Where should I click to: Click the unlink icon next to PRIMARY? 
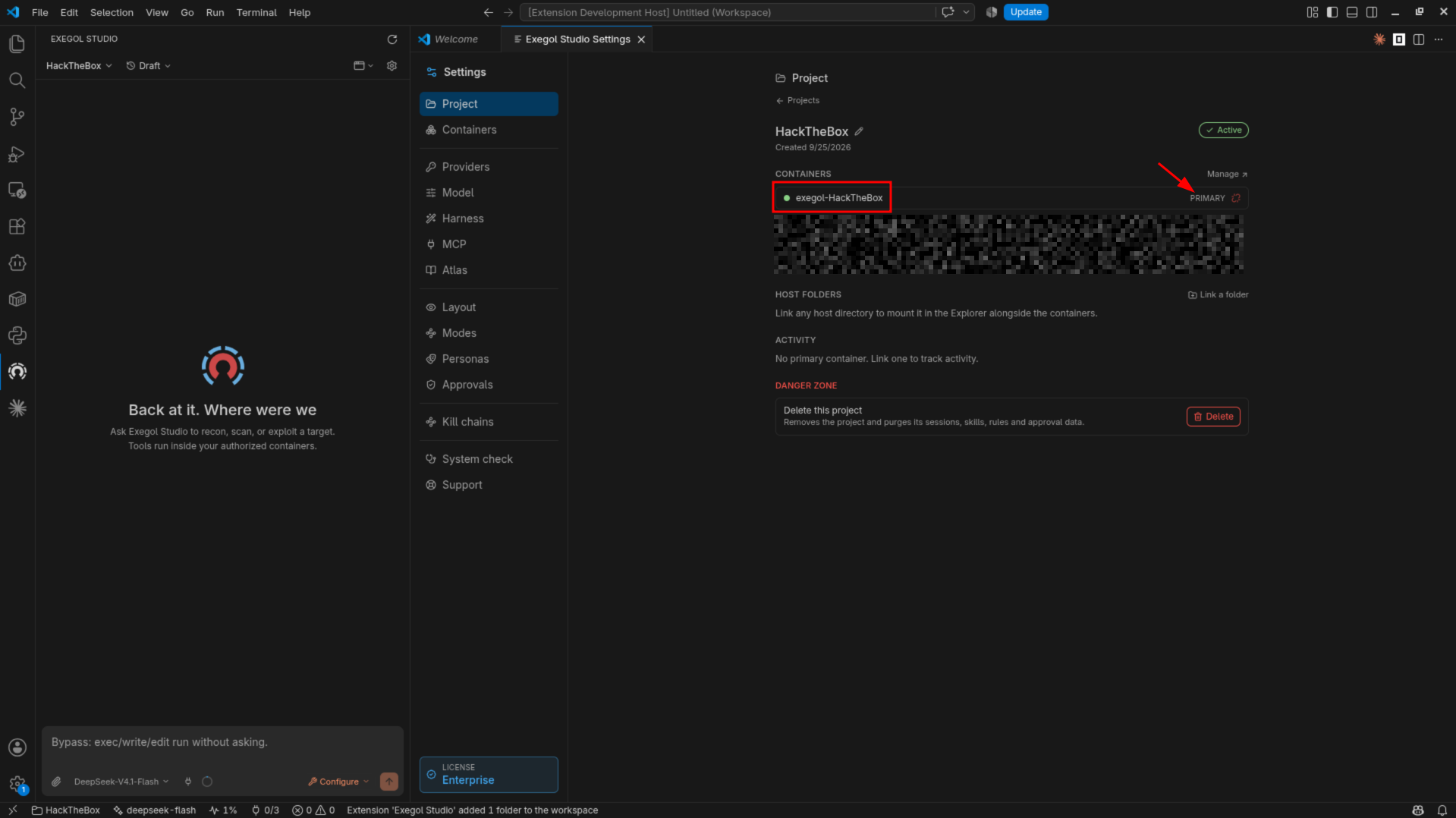(1236, 198)
